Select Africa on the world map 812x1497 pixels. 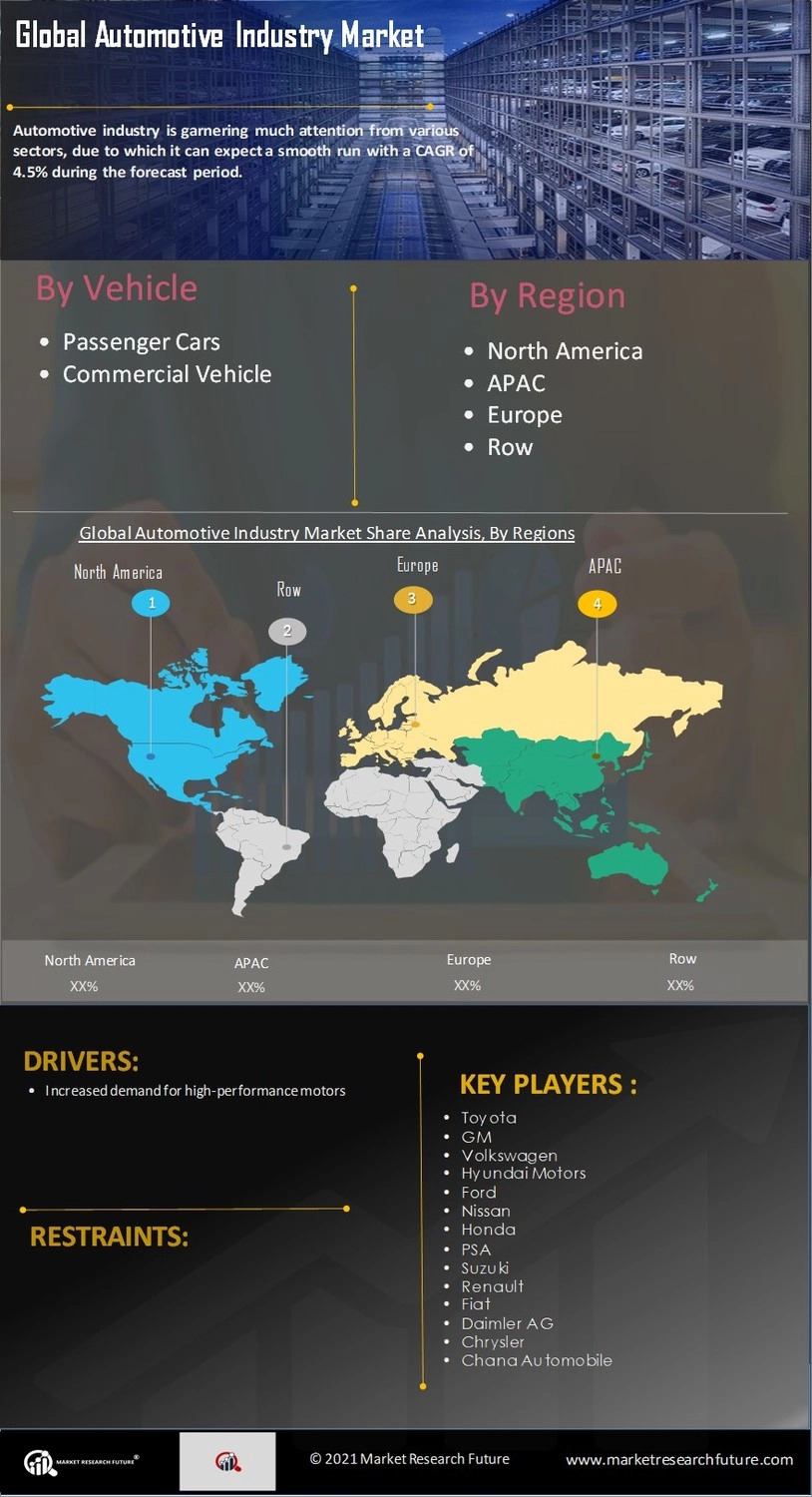click(x=399, y=818)
